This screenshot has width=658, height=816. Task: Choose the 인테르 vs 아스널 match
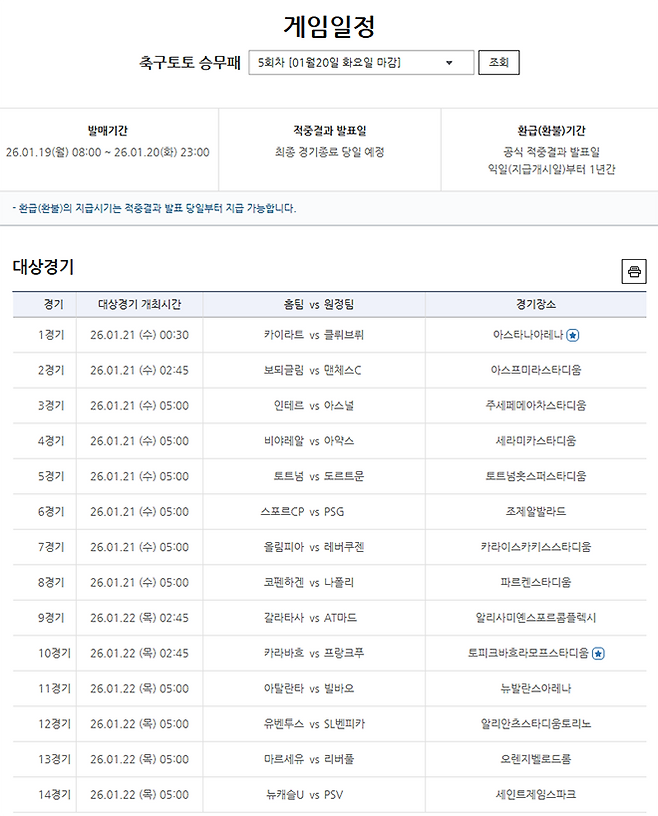(313, 405)
